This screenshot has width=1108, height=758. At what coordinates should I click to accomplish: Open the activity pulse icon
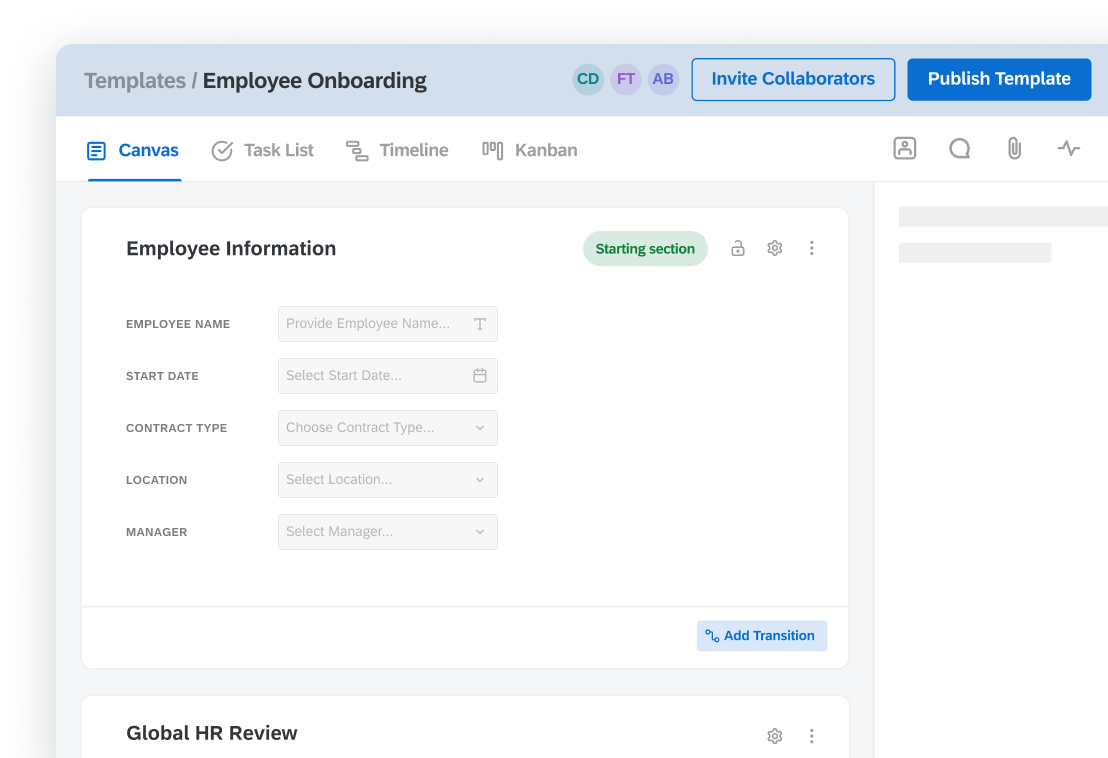point(1069,149)
